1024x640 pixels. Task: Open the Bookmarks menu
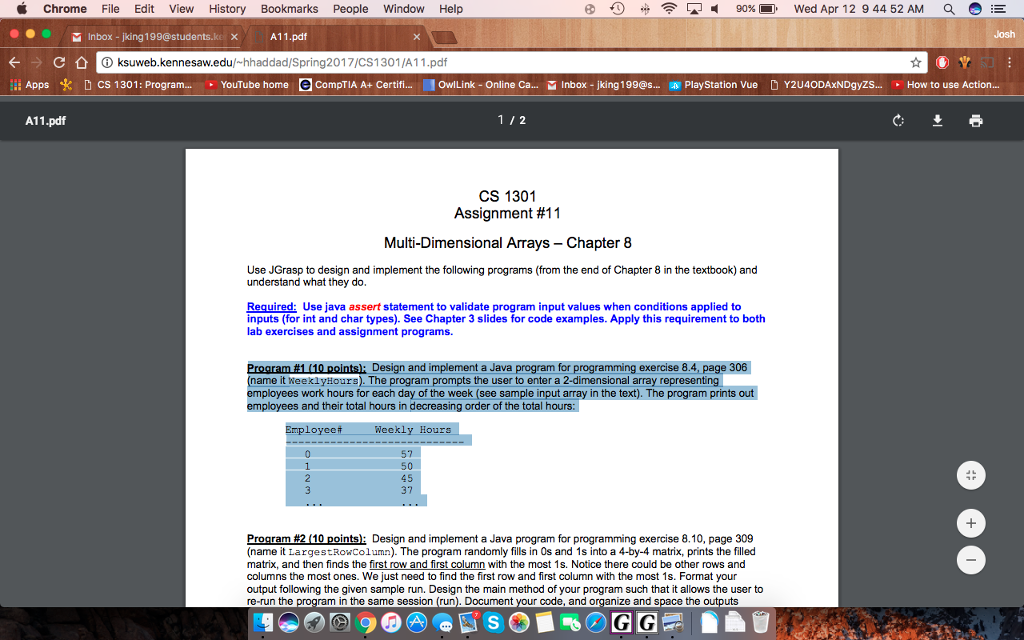click(x=289, y=9)
